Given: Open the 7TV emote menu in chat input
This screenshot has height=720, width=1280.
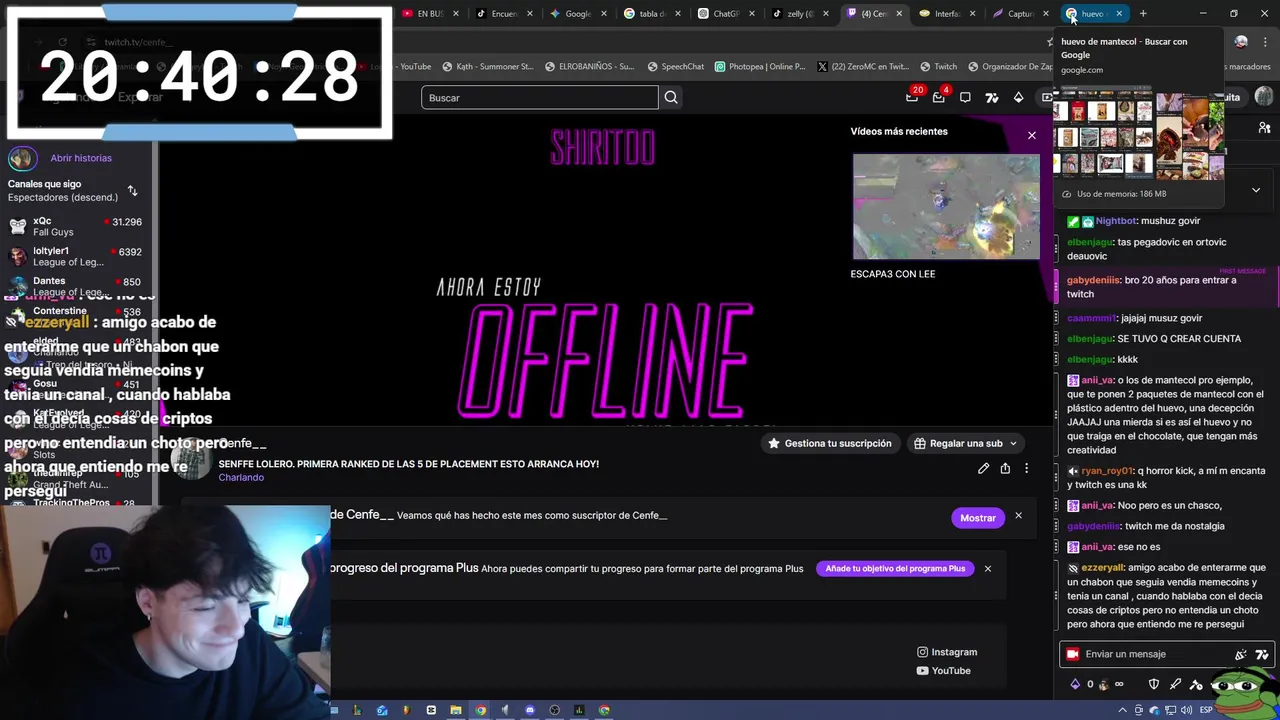Looking at the screenshot, I should point(1262,655).
